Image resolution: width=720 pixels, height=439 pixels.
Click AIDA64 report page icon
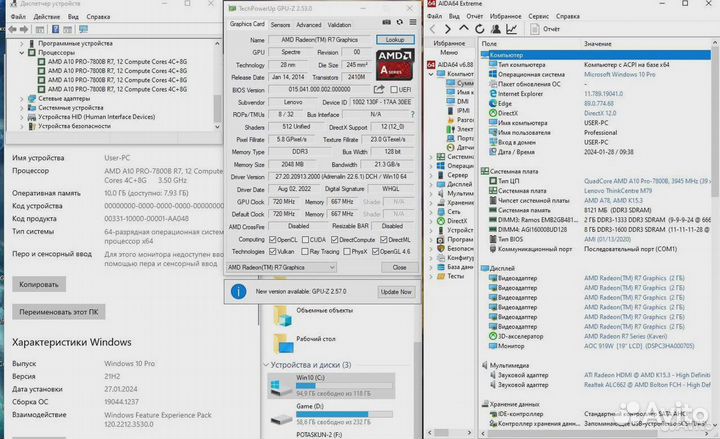pyautogui.click(x=534, y=29)
